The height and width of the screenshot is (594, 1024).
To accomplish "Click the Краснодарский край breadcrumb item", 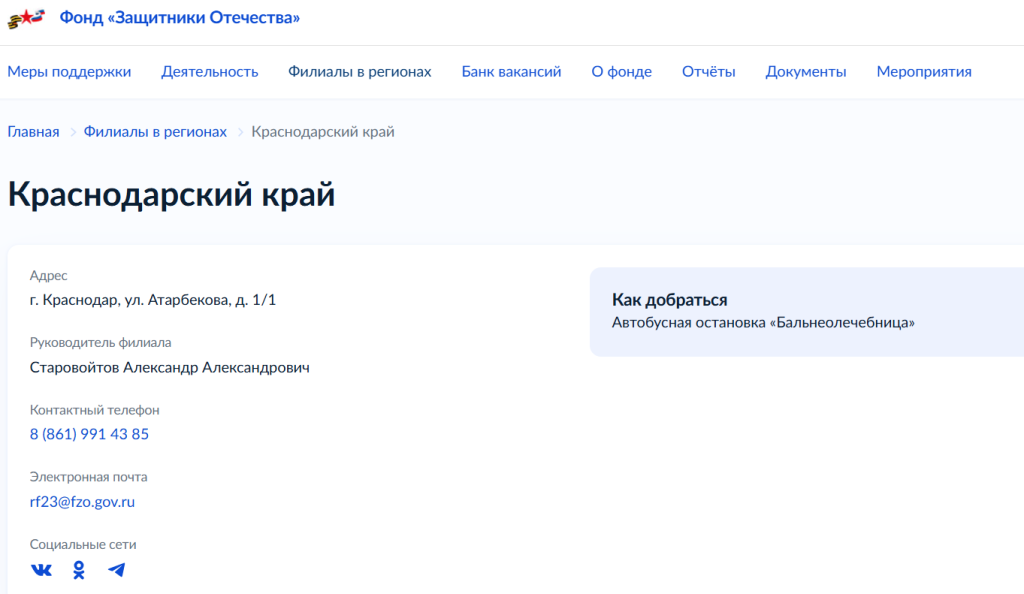I will coord(323,132).
